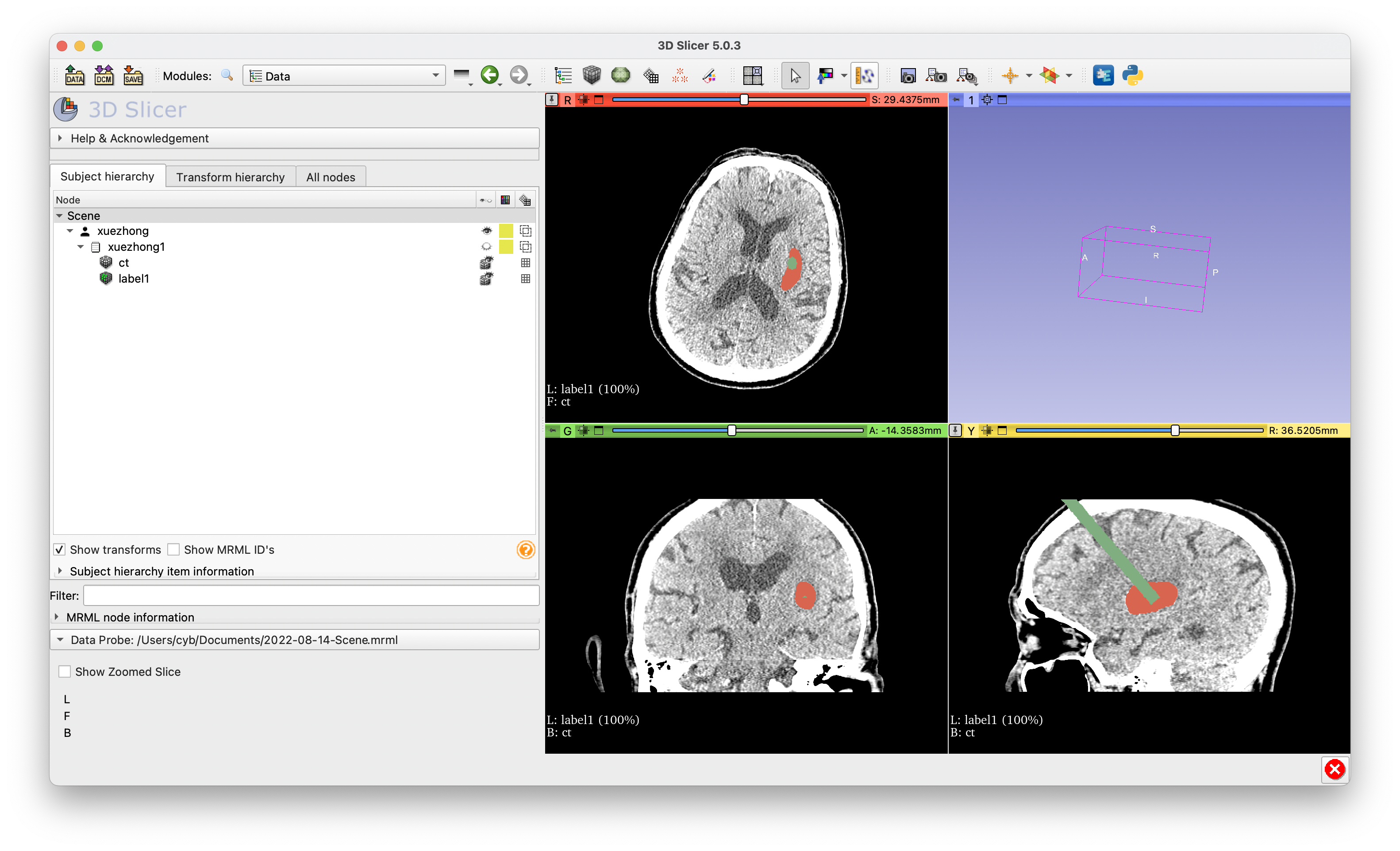The width and height of the screenshot is (1400, 851).
Task: Click the SAVE scene toolbar icon
Action: (133, 75)
